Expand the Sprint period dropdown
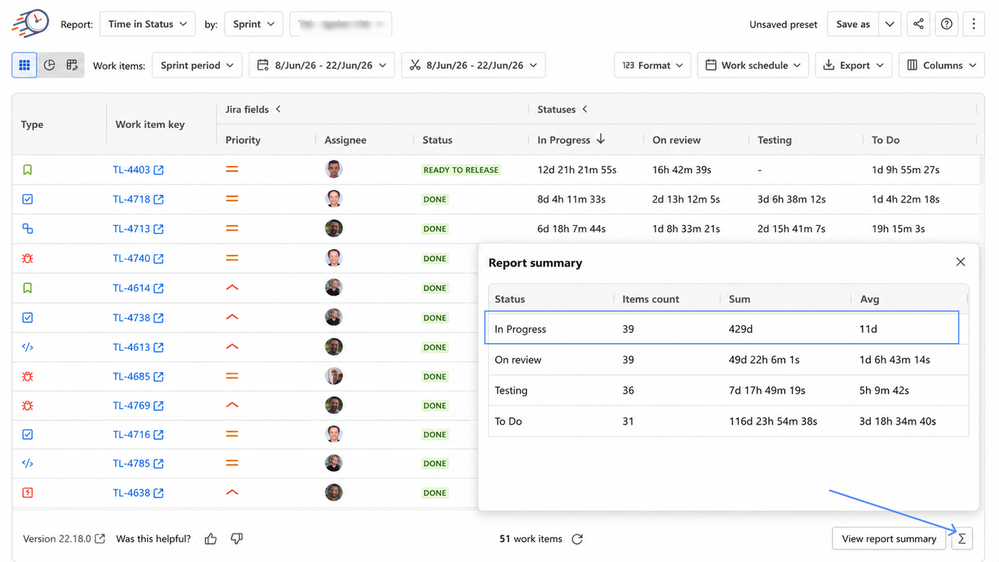This screenshot has height=562, width=999. click(197, 65)
